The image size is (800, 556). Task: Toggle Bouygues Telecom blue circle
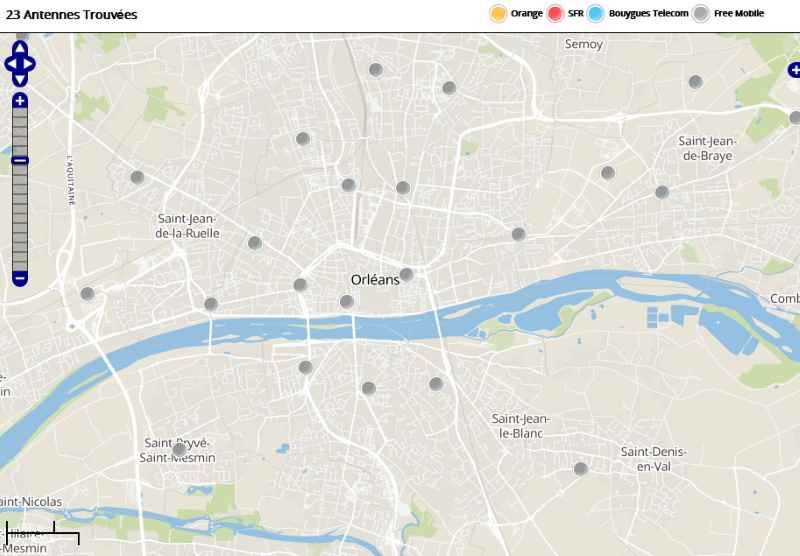[x=597, y=14]
